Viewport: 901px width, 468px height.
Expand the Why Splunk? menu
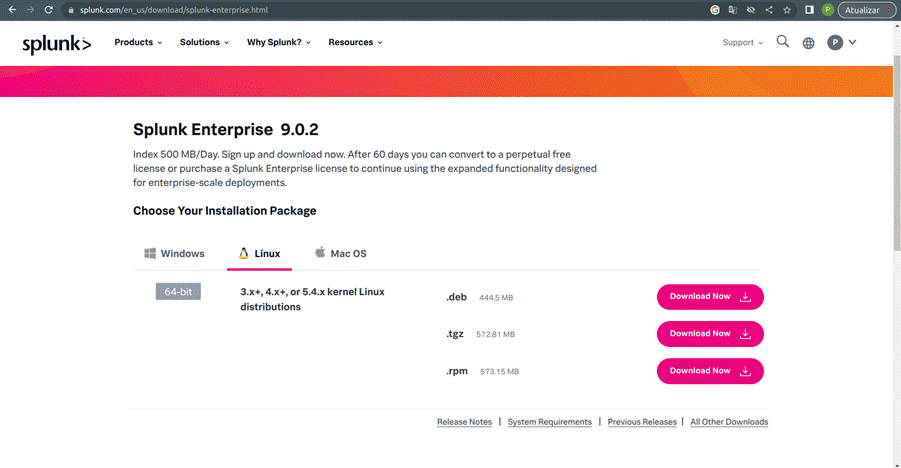279,43
